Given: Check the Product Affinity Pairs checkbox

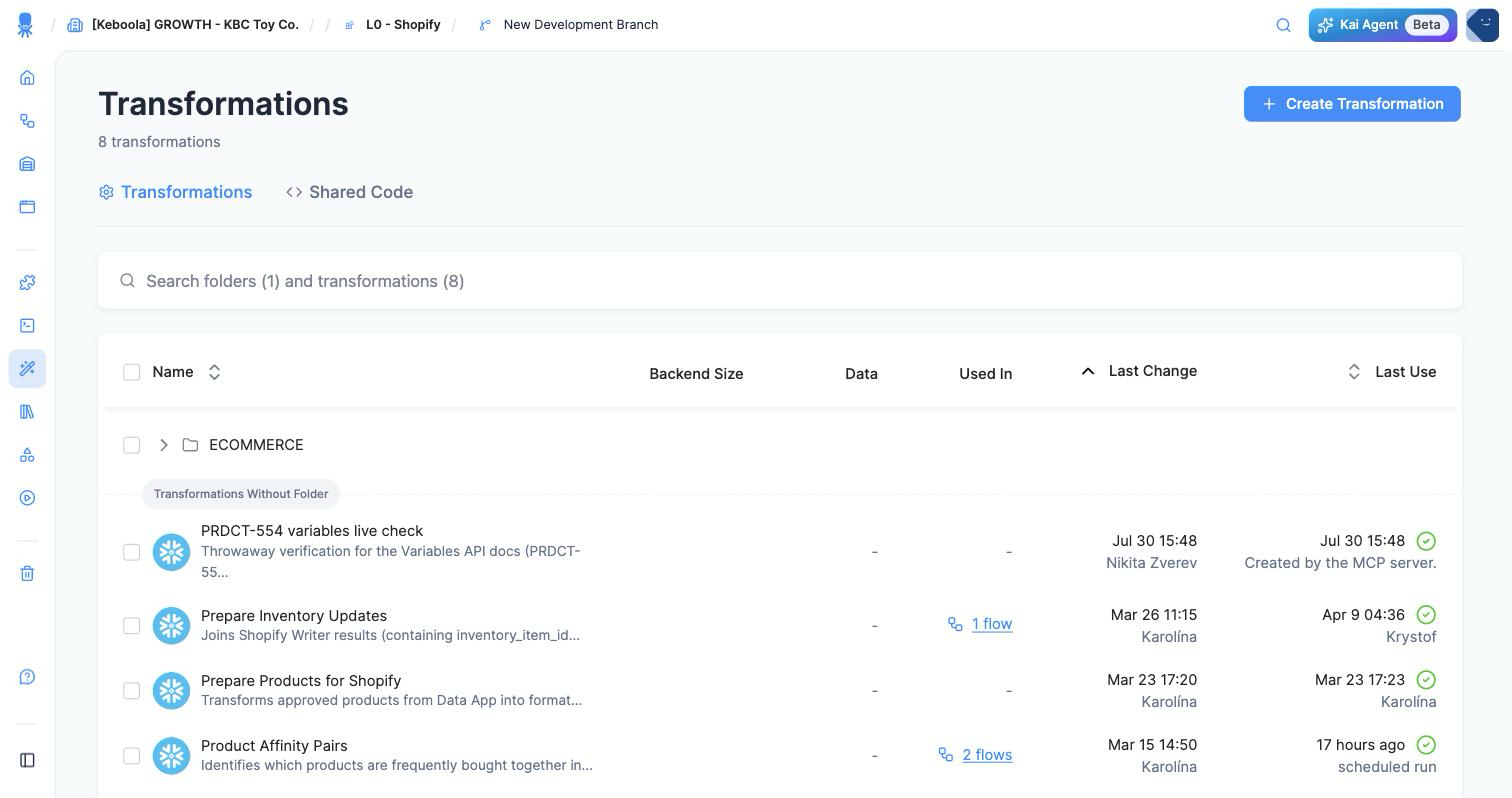Looking at the screenshot, I should point(131,756).
